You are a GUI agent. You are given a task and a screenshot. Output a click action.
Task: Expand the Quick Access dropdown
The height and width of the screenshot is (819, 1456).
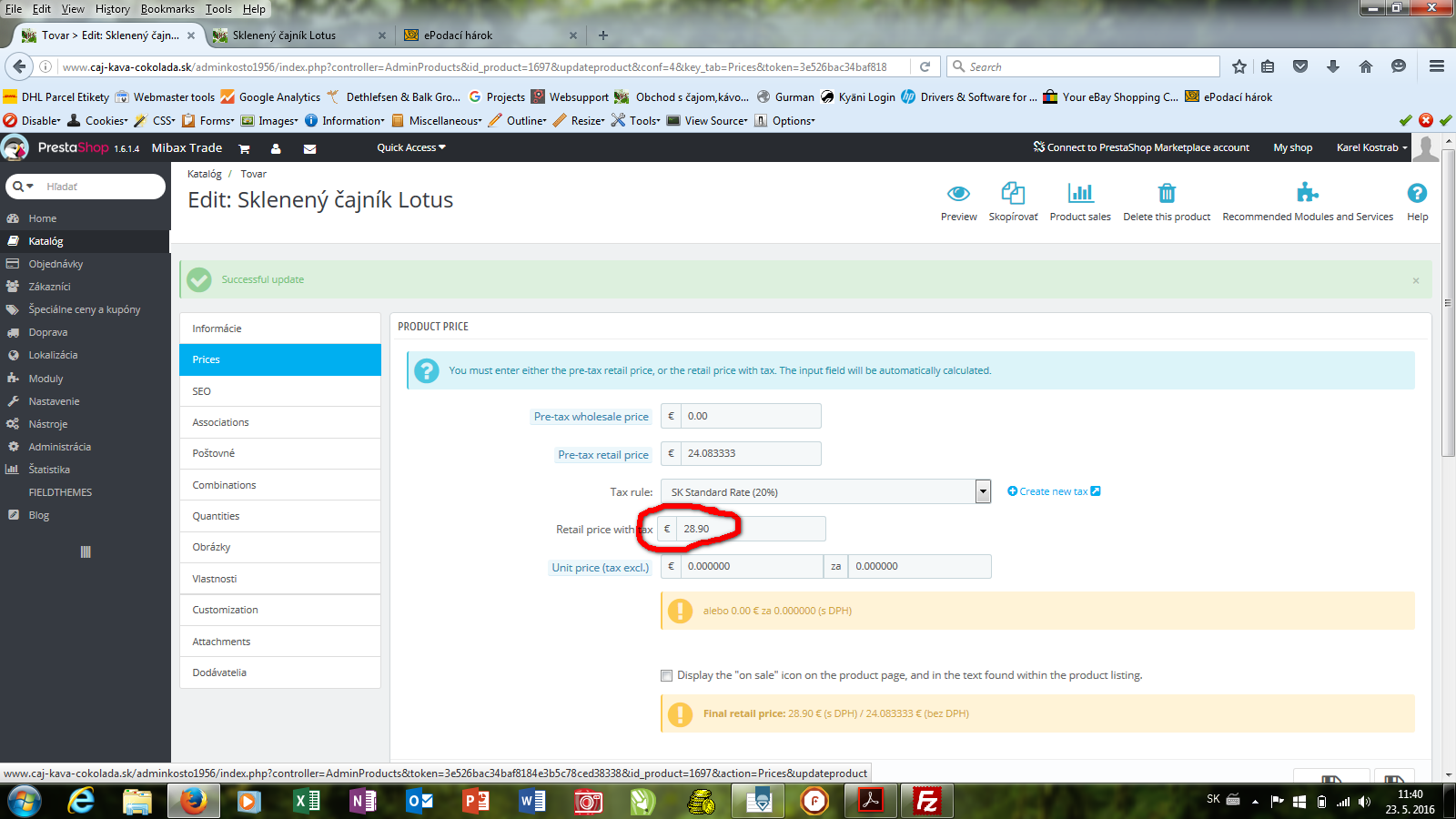coord(411,147)
